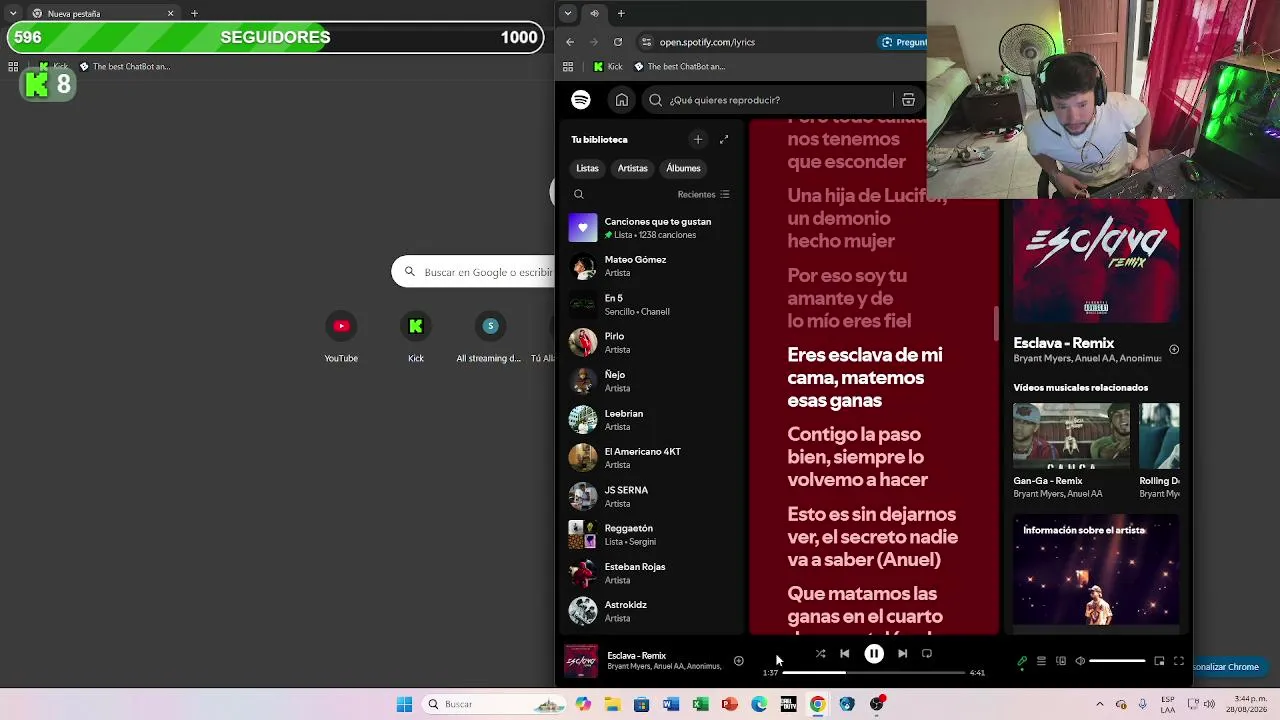Adjust the Spotify volume slider

pyautogui.click(x=1117, y=661)
